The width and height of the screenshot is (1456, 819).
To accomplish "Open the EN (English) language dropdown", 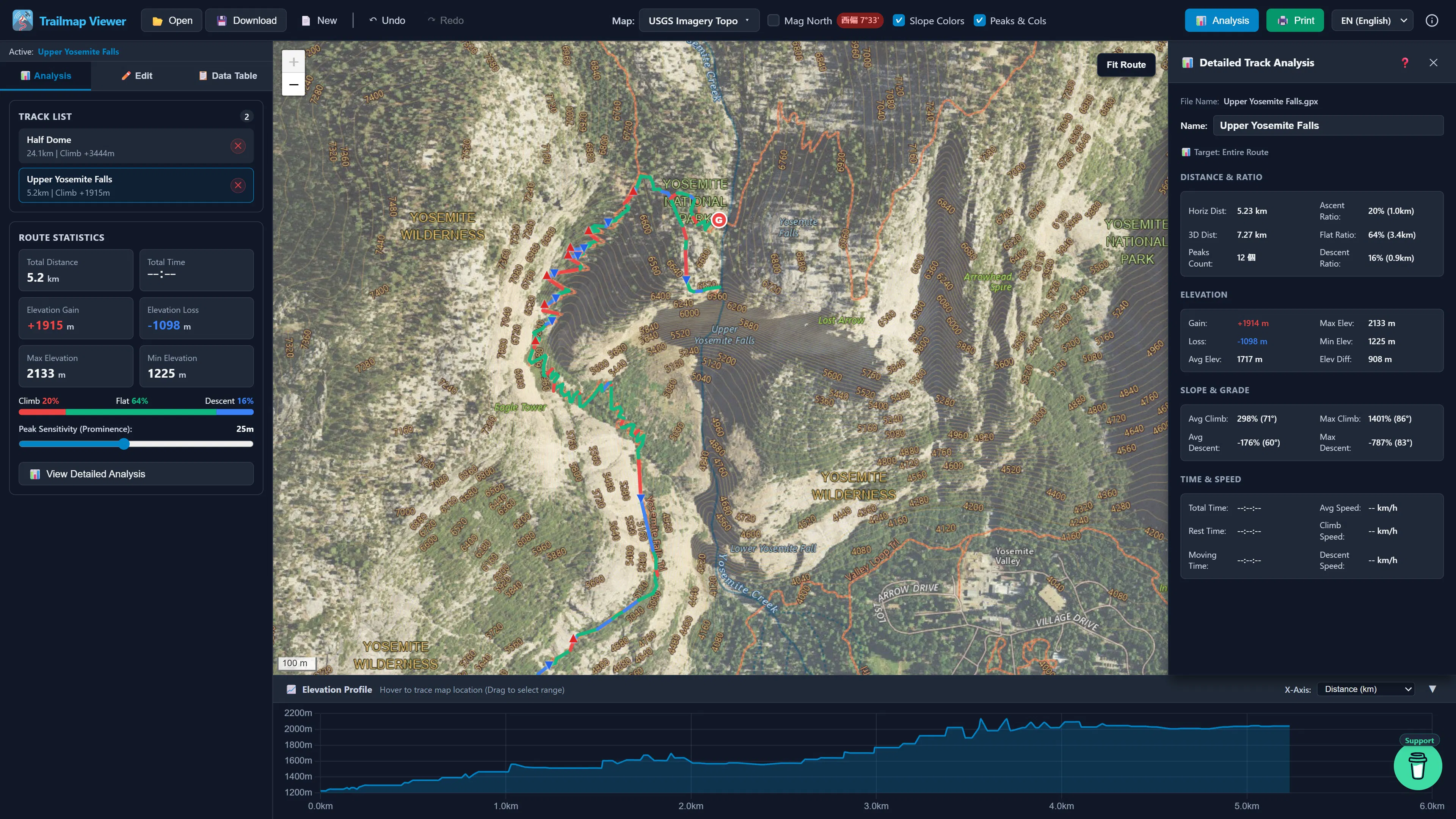I will point(1373,20).
